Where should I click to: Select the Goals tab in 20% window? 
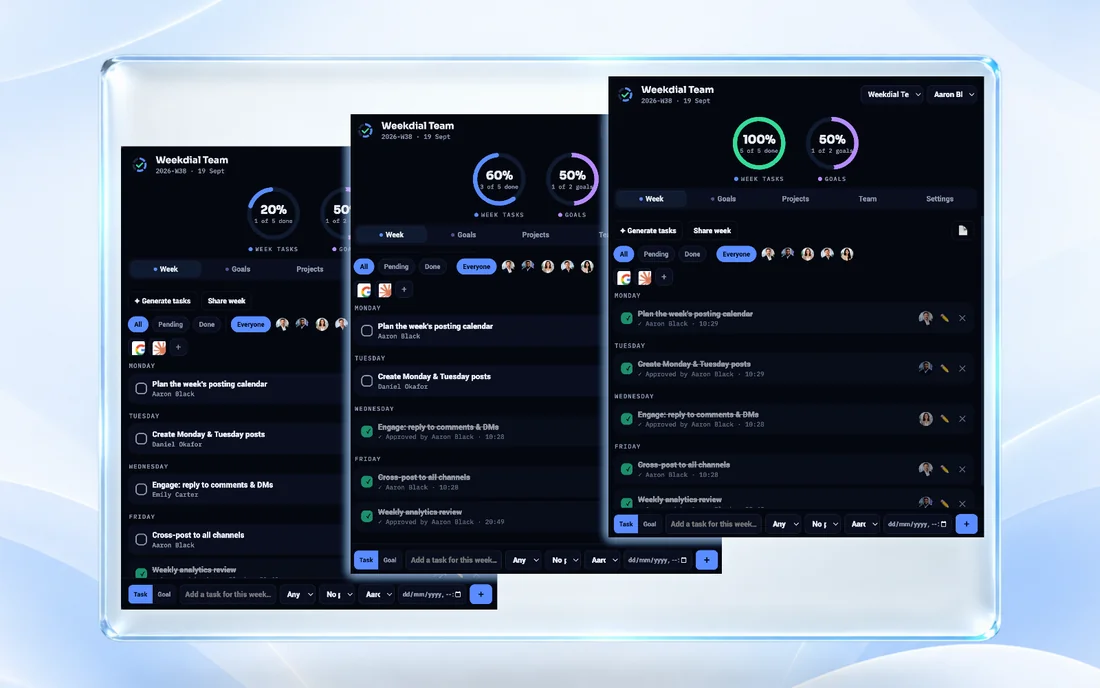(x=237, y=269)
